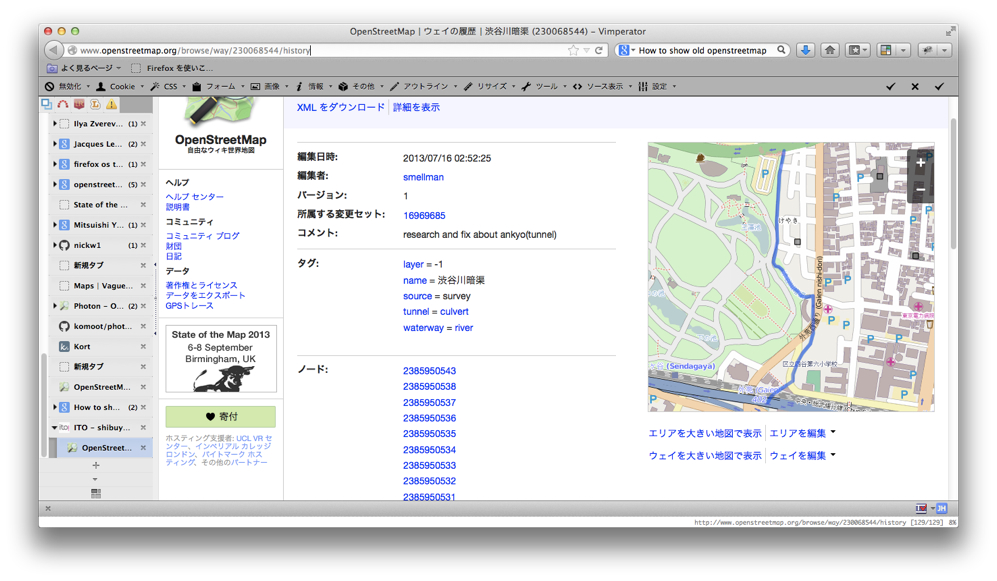Click the XML をダウンロード link

click(340, 107)
